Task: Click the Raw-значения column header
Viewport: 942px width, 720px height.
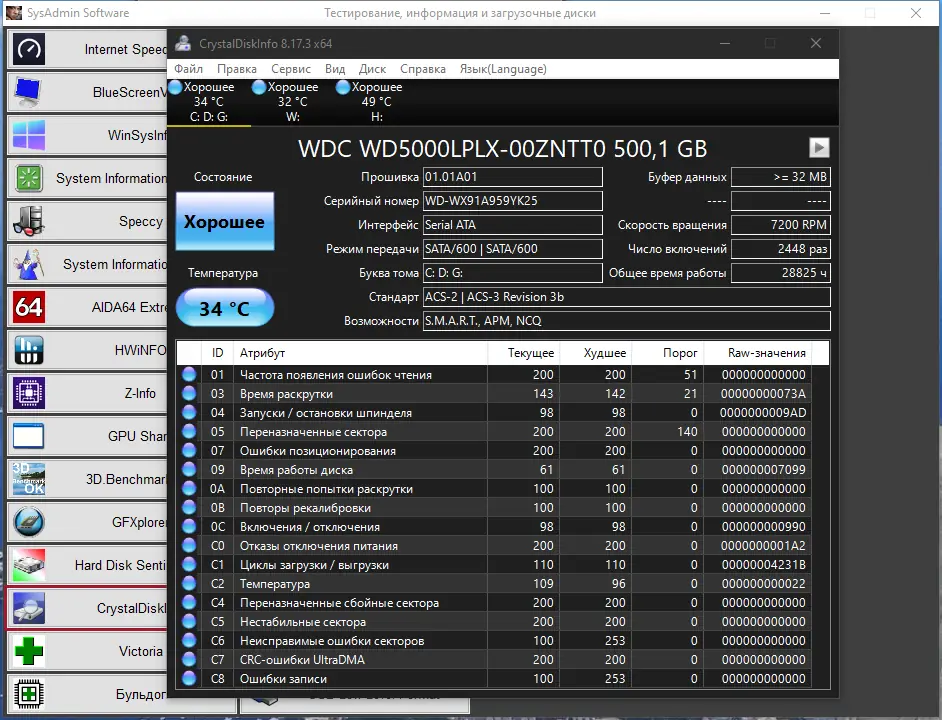Action: pos(767,353)
